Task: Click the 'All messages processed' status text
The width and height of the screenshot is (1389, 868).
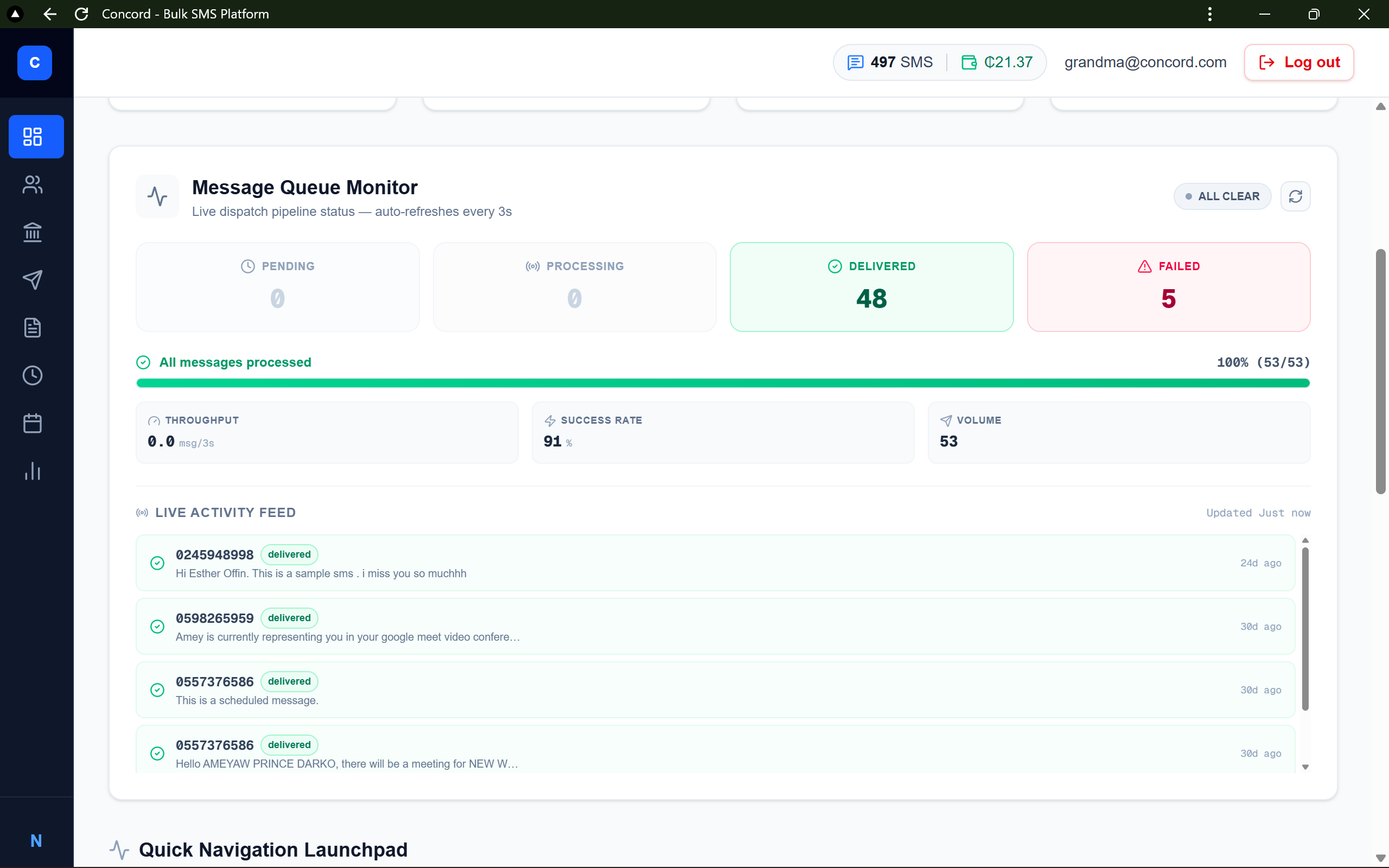Action: (x=235, y=362)
